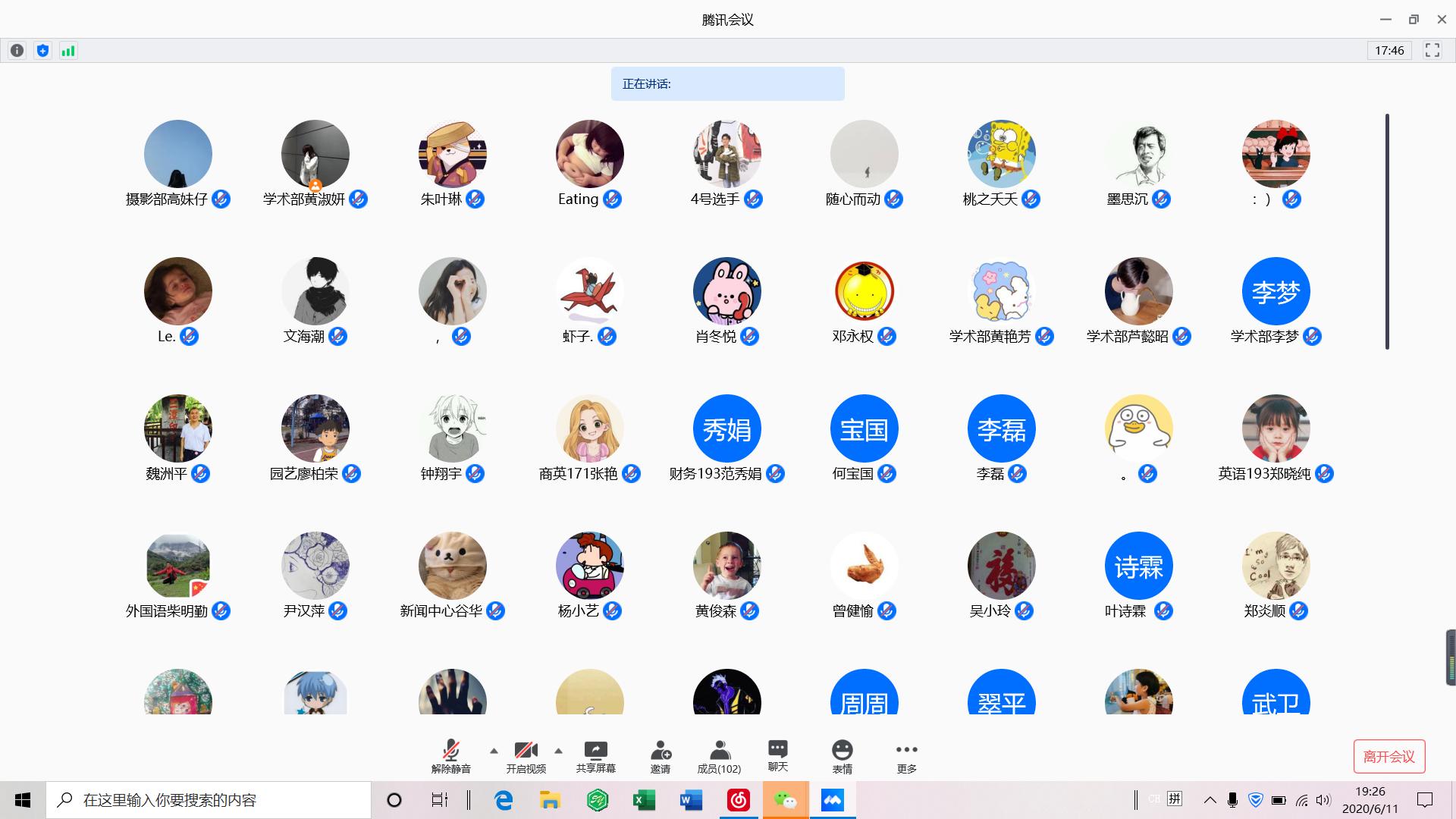Click the 正在讲话 speaker banner
Screen dimensions: 1456x819
click(x=727, y=84)
